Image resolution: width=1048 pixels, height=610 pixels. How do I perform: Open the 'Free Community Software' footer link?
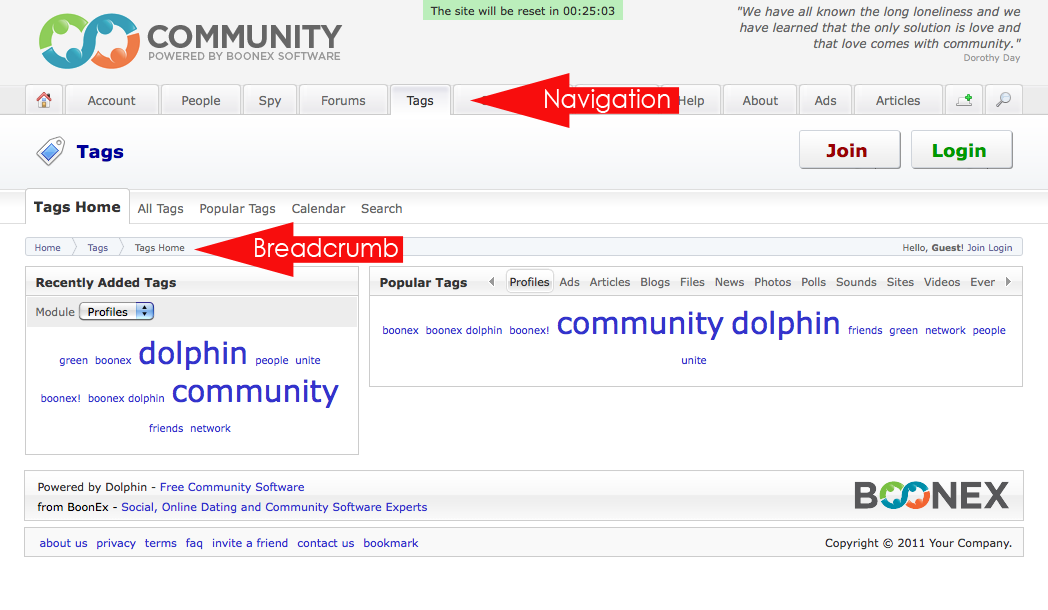click(232, 487)
